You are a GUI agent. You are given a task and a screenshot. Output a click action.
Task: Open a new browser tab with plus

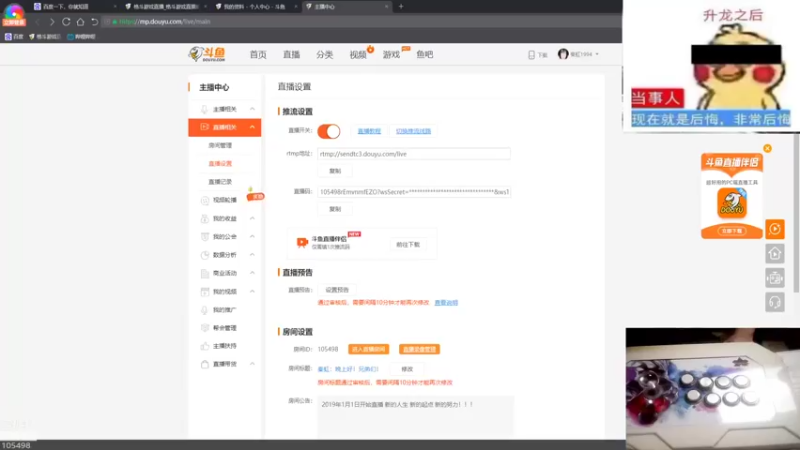tap(401, 7)
